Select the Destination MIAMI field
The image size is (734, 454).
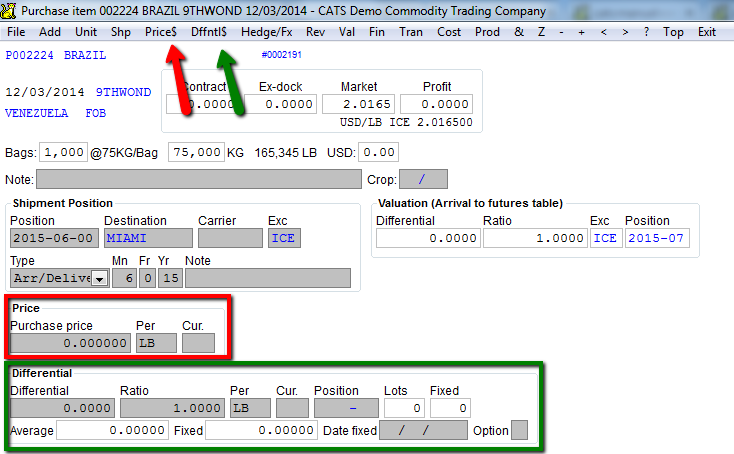click(x=148, y=238)
